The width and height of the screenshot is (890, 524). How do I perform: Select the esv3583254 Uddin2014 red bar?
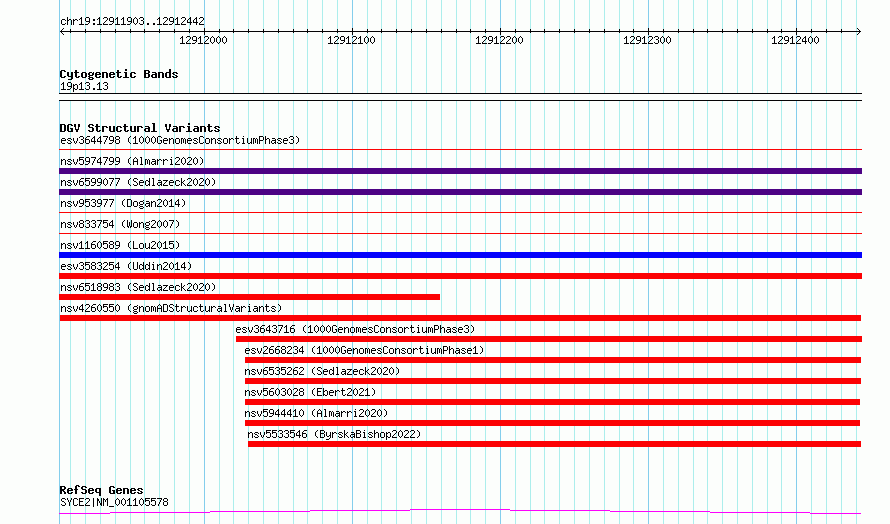pos(460,276)
